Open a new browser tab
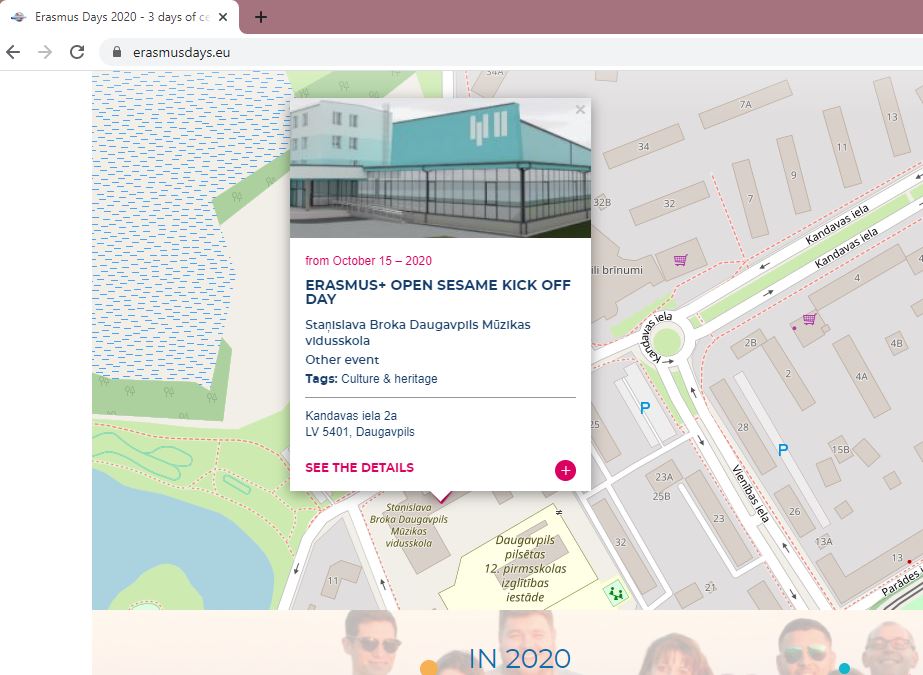This screenshot has height=675, width=923. coord(261,17)
